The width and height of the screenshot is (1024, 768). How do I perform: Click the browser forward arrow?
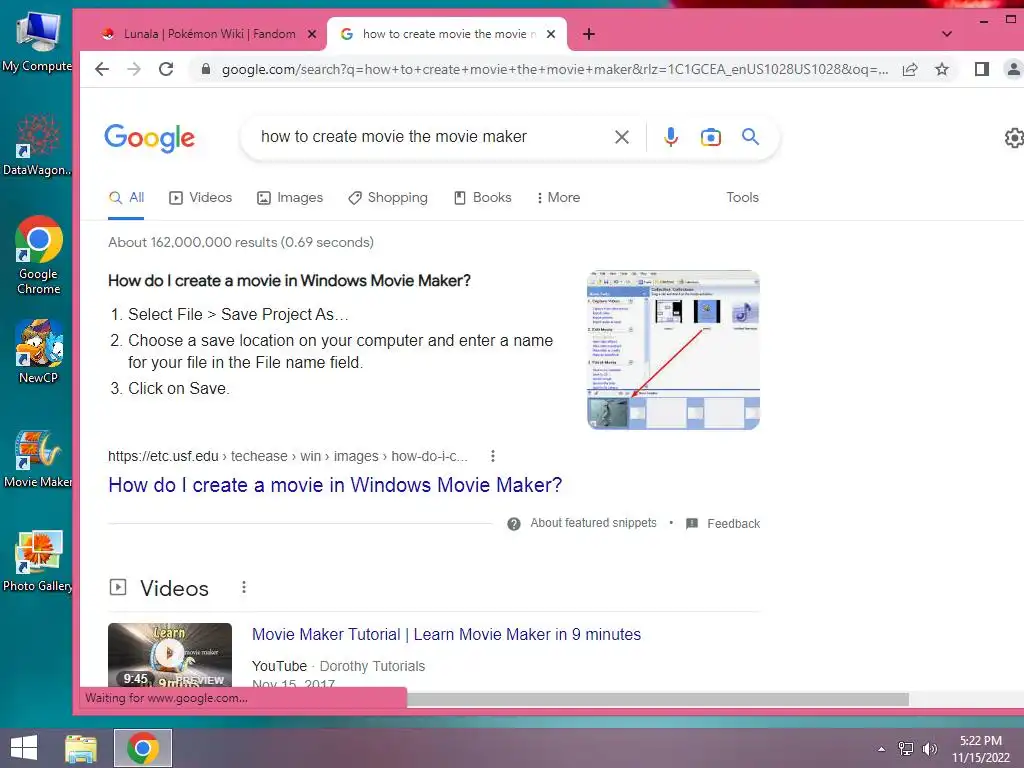[134, 69]
